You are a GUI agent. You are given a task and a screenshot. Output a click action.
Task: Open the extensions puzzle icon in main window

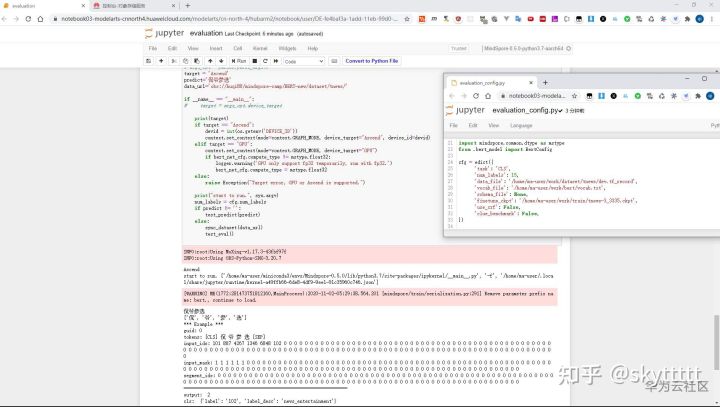687,19
